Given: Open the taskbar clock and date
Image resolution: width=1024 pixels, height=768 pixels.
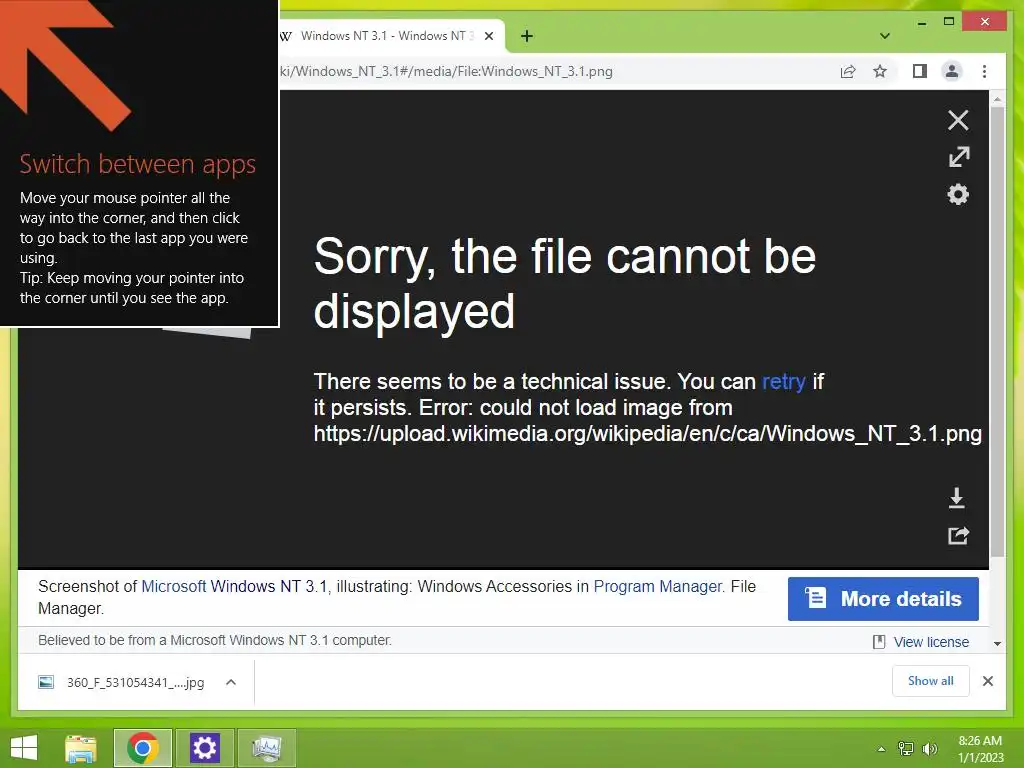Looking at the screenshot, I should (x=980, y=749).
